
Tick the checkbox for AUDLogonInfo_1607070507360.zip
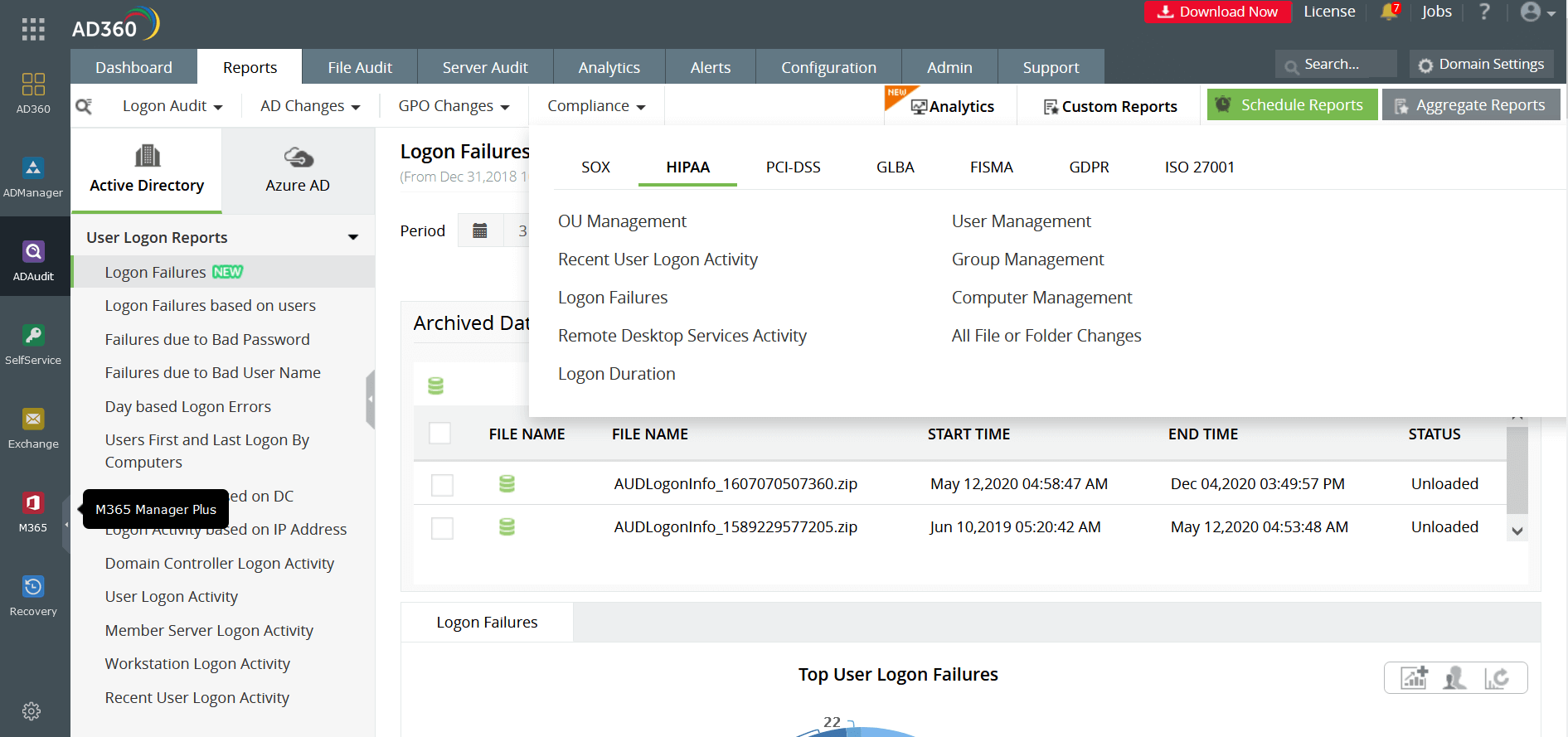click(442, 485)
